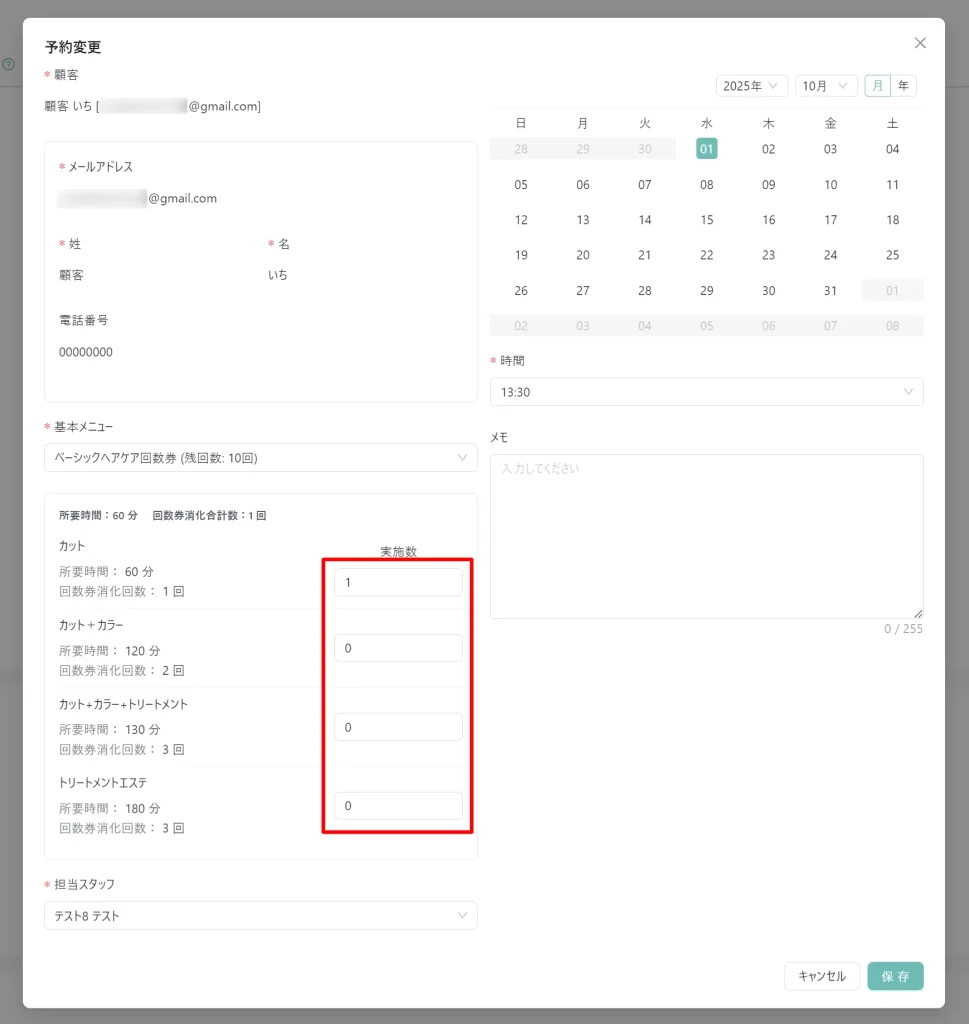
Task: Pick October 31 on the calendar
Action: [x=830, y=291]
